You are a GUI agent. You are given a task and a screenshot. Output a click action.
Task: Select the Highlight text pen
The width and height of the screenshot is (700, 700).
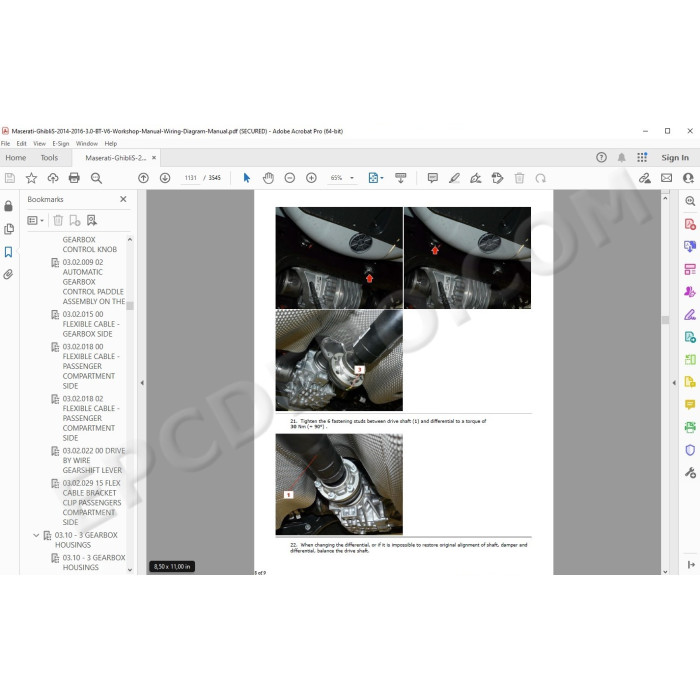(454, 178)
